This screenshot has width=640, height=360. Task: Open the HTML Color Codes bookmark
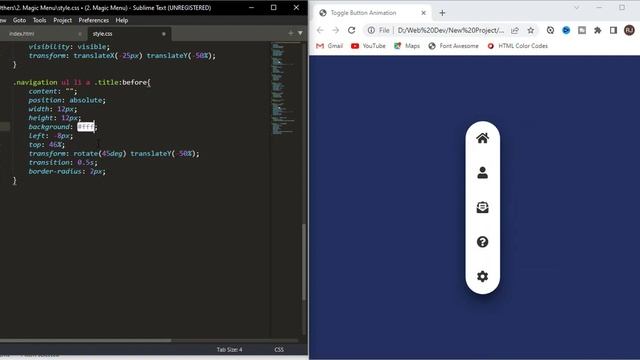[x=517, y=46]
